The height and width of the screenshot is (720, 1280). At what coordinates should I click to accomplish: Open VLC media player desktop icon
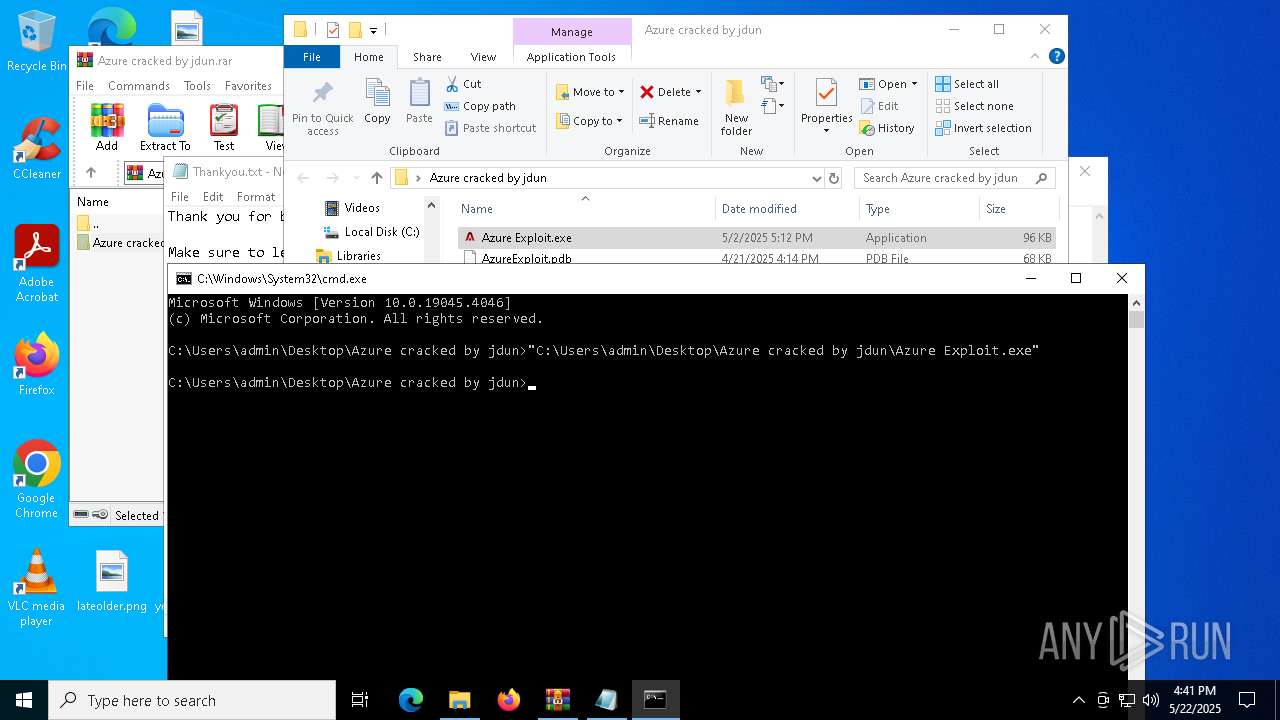coord(36,588)
